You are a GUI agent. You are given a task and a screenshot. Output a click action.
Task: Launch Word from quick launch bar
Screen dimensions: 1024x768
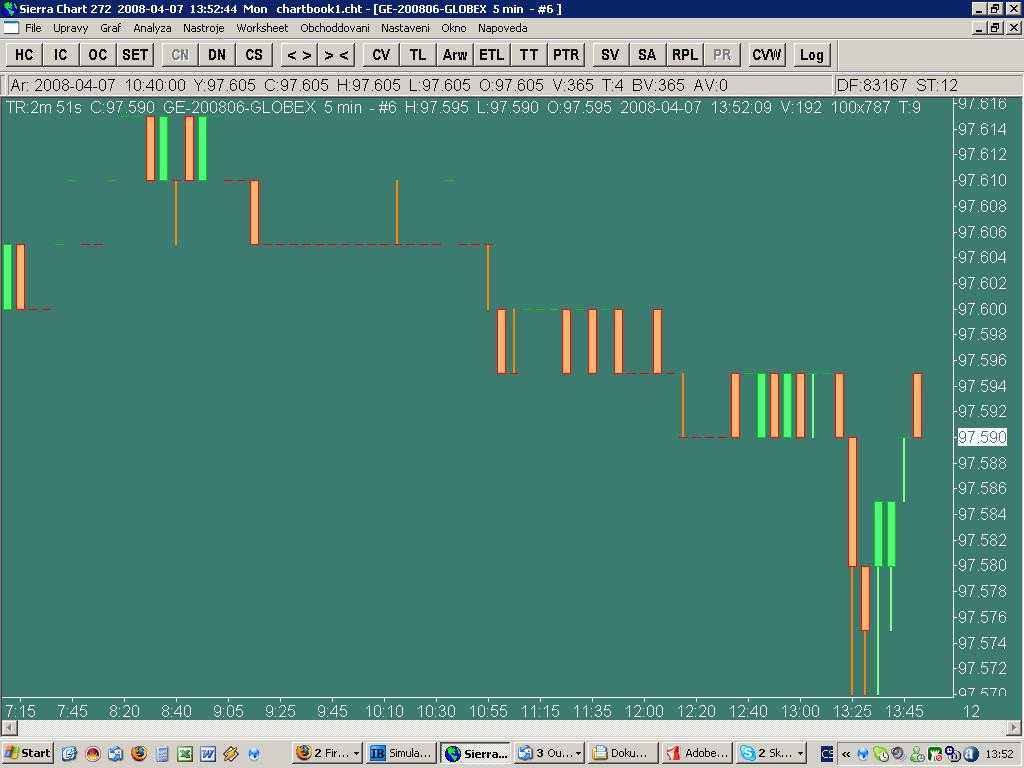(208, 754)
